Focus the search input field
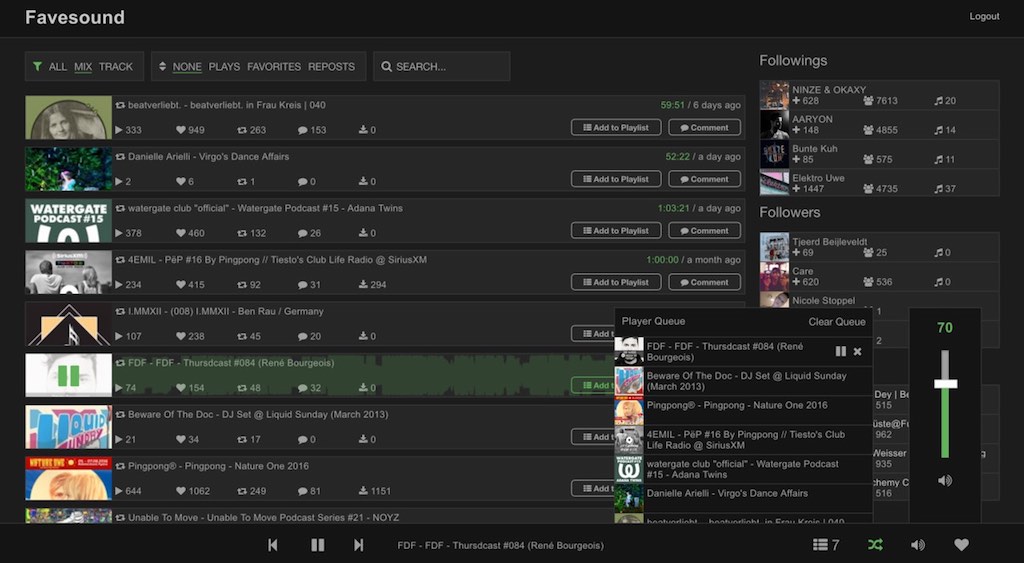This screenshot has width=1024, height=563. pyautogui.click(x=441, y=67)
